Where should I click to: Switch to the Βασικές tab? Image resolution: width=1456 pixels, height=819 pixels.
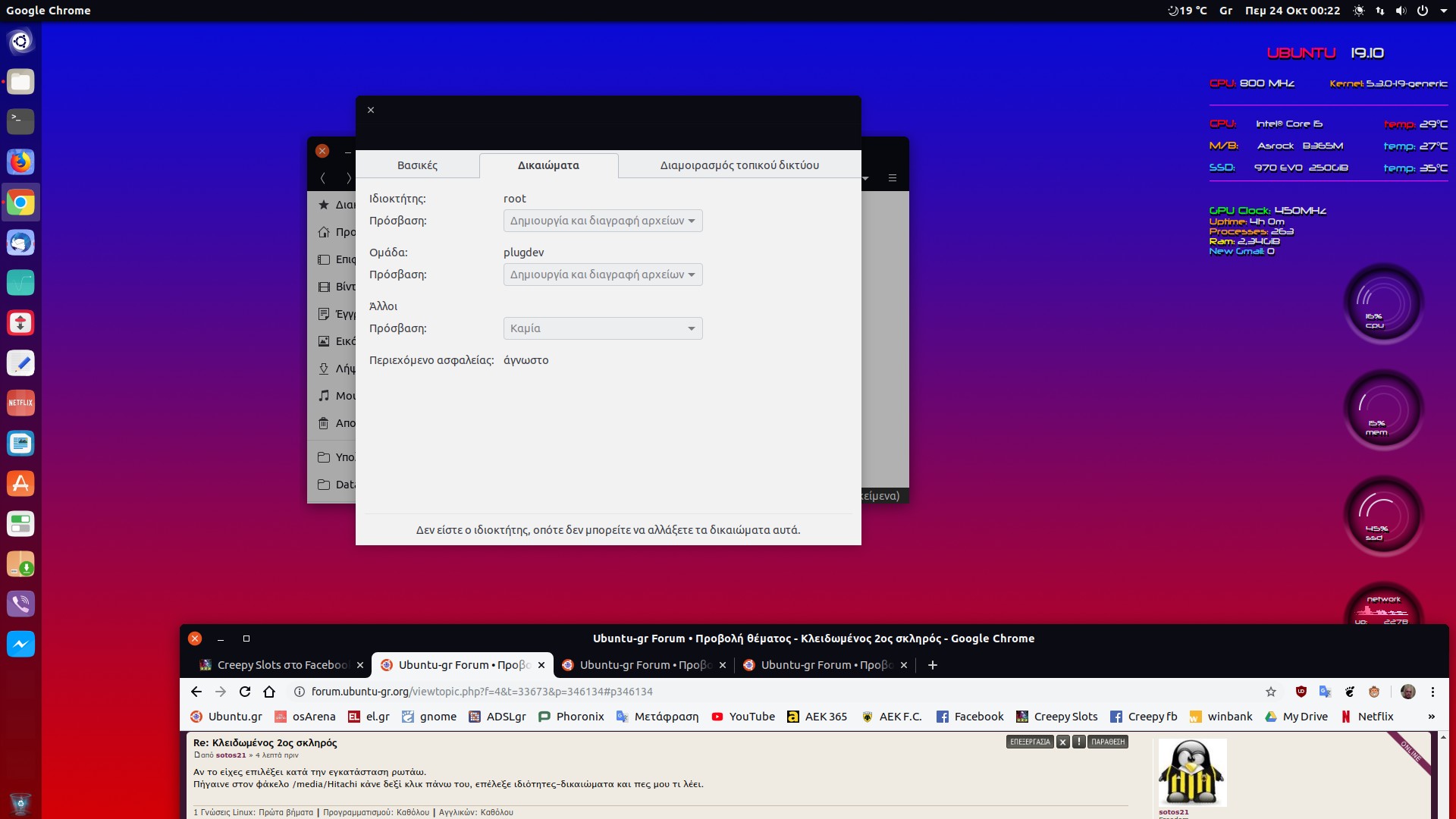click(x=417, y=165)
